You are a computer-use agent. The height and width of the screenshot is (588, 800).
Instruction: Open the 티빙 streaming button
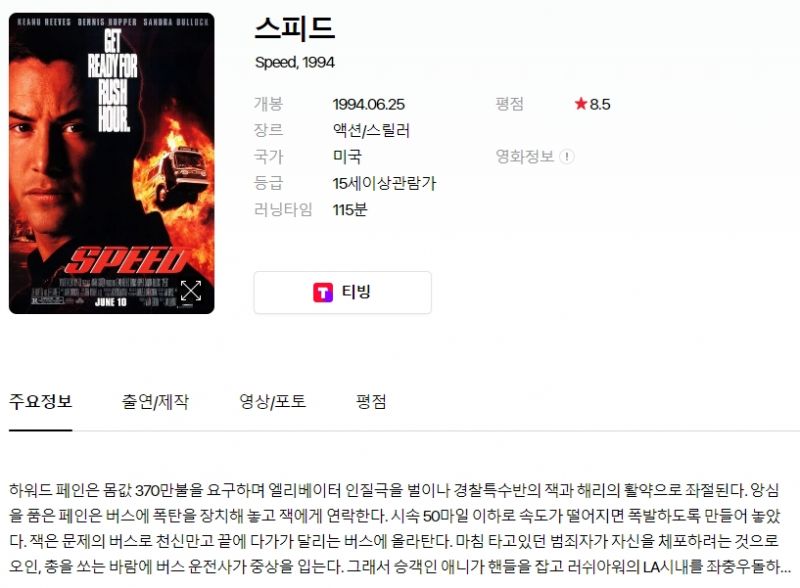pyautogui.click(x=342, y=292)
